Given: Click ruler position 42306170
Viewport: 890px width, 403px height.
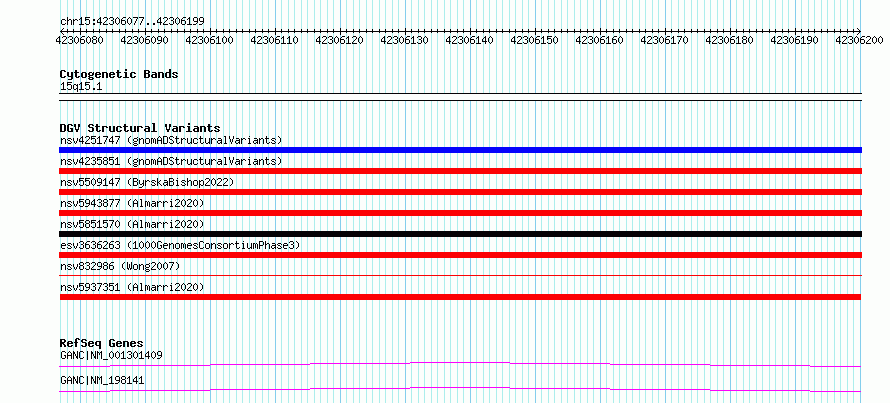Looking at the screenshot, I should tap(665, 40).
